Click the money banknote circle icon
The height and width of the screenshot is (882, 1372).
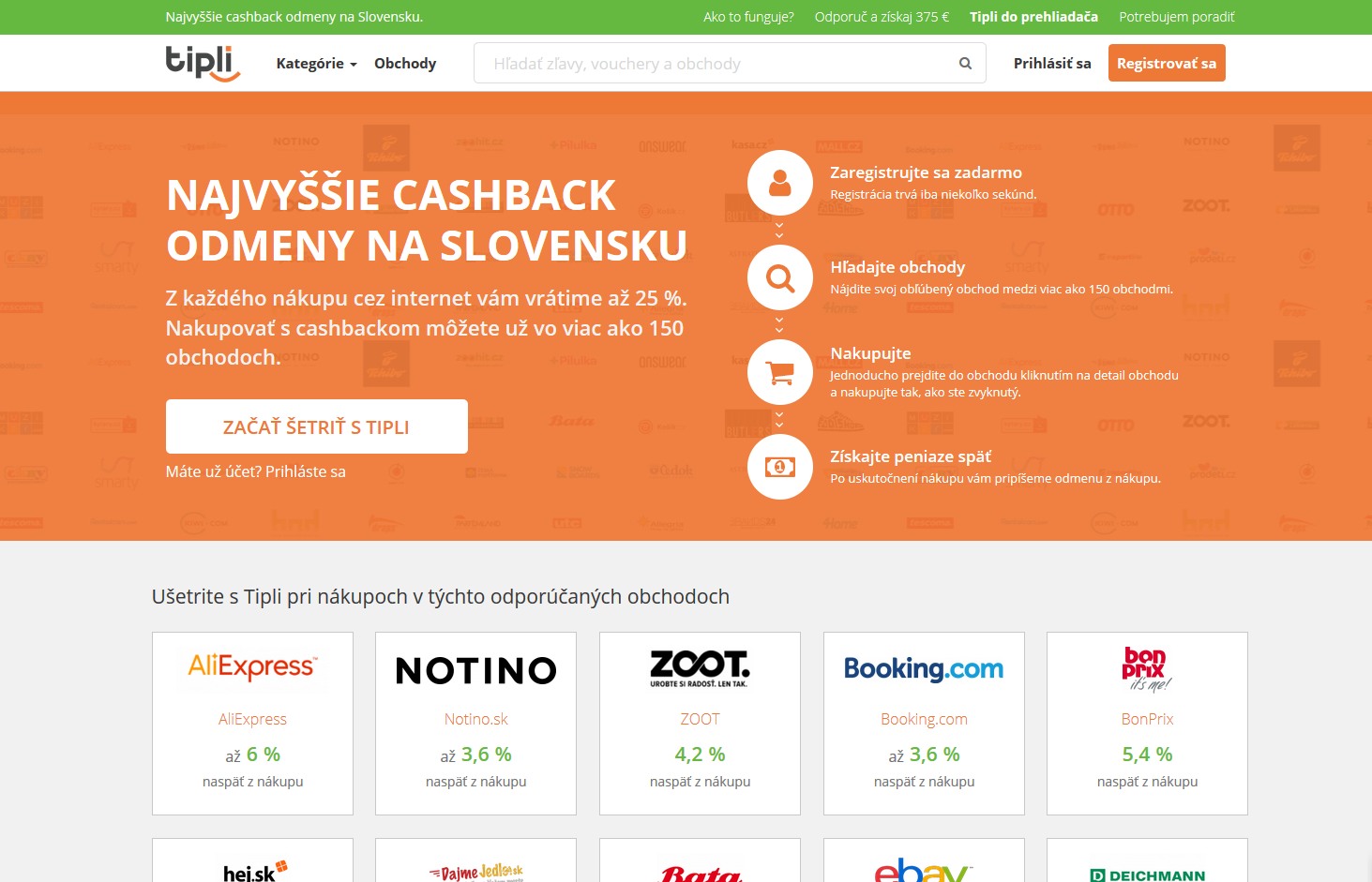(x=780, y=466)
